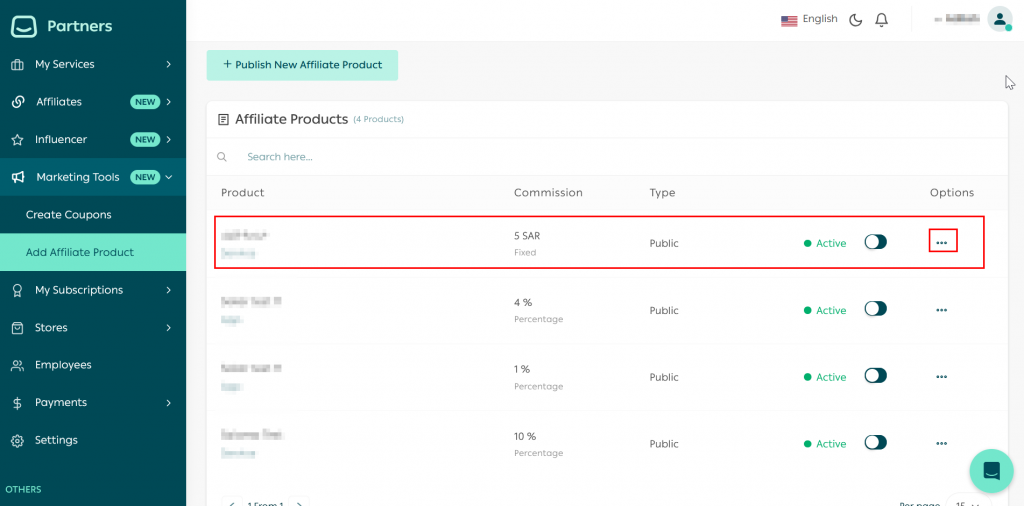The image size is (1024, 506).
Task: Disable the 4 % commission product
Action: click(x=875, y=309)
